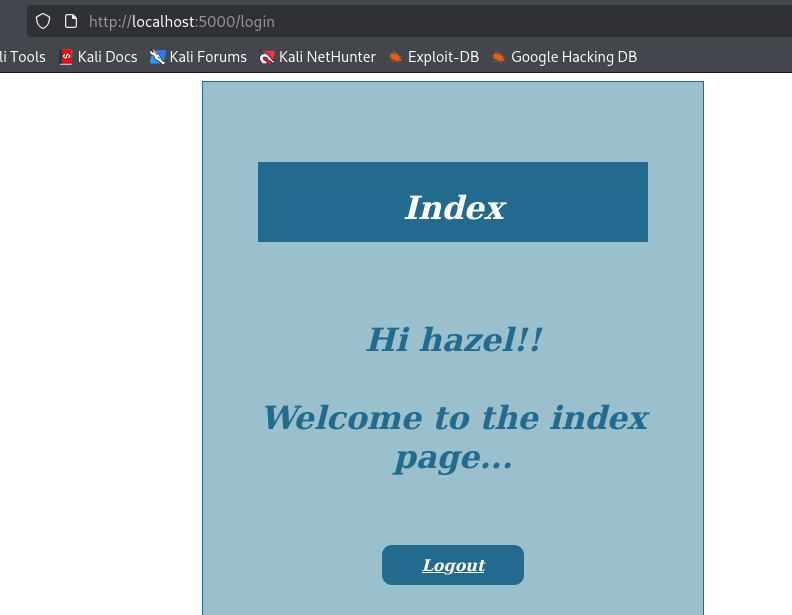The image size is (792, 615).
Task: Click the orange Exploit-DB bookmark icon
Action: pos(396,57)
